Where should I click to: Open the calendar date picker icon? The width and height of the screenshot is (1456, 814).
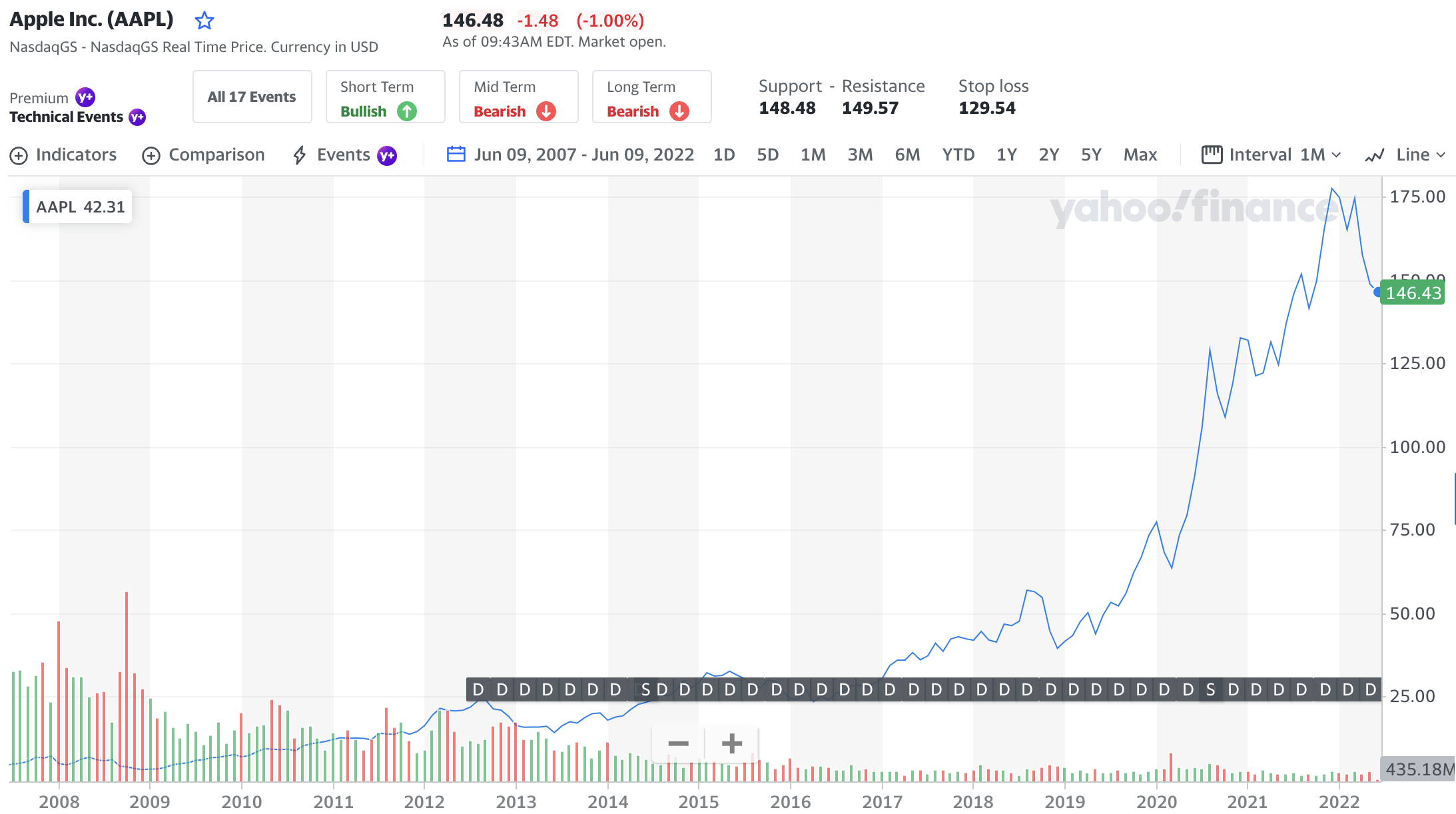click(x=456, y=155)
